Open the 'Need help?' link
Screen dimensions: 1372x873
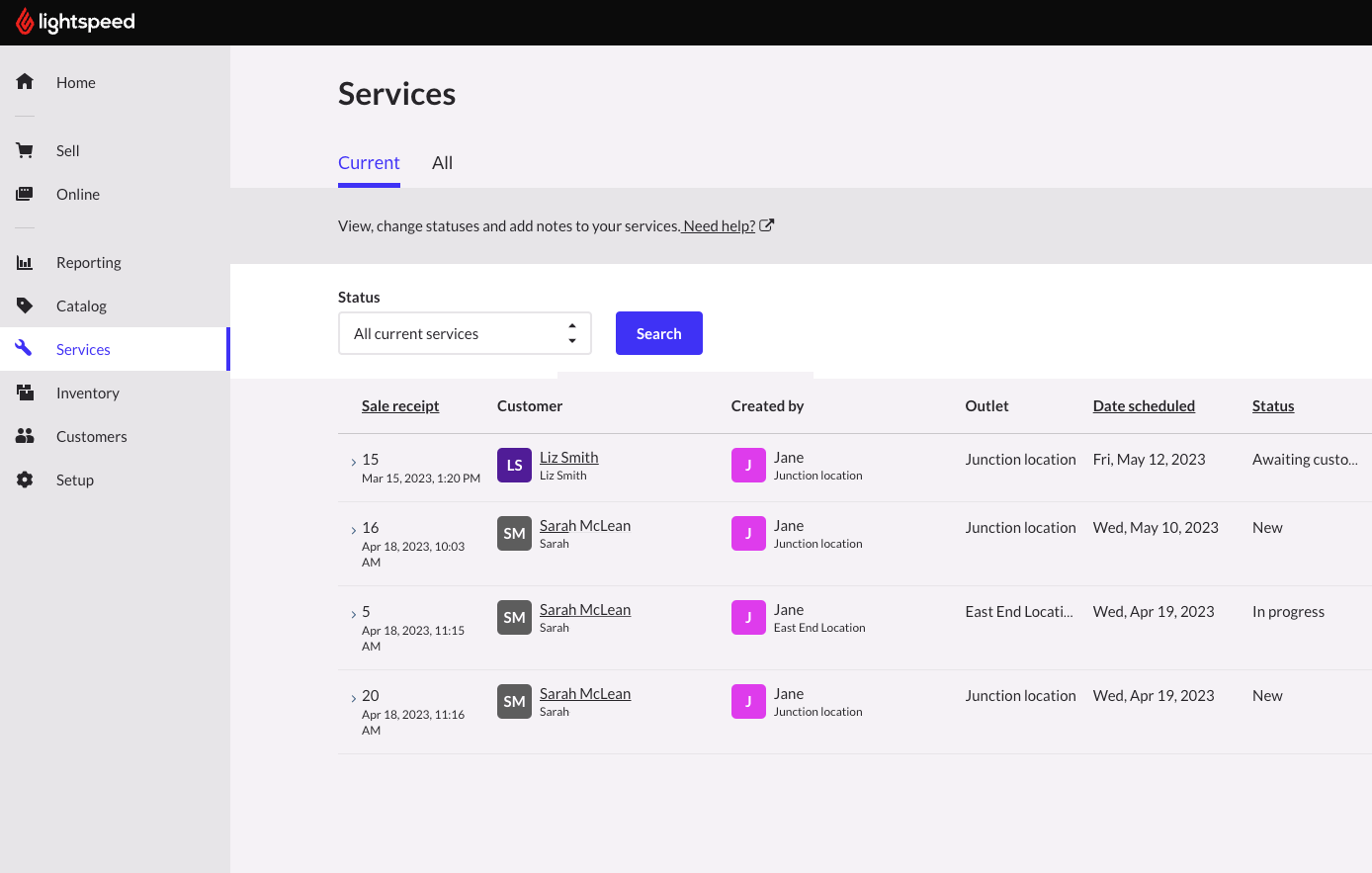[719, 226]
